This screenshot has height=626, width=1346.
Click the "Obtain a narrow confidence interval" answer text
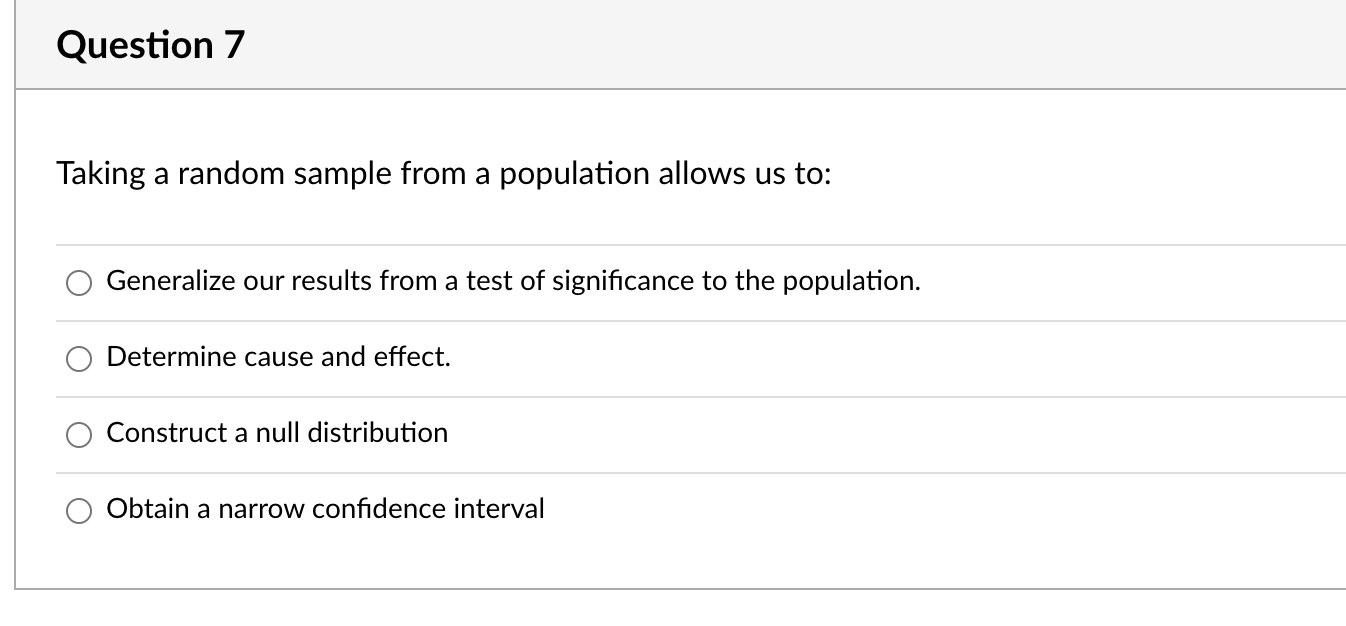(325, 510)
